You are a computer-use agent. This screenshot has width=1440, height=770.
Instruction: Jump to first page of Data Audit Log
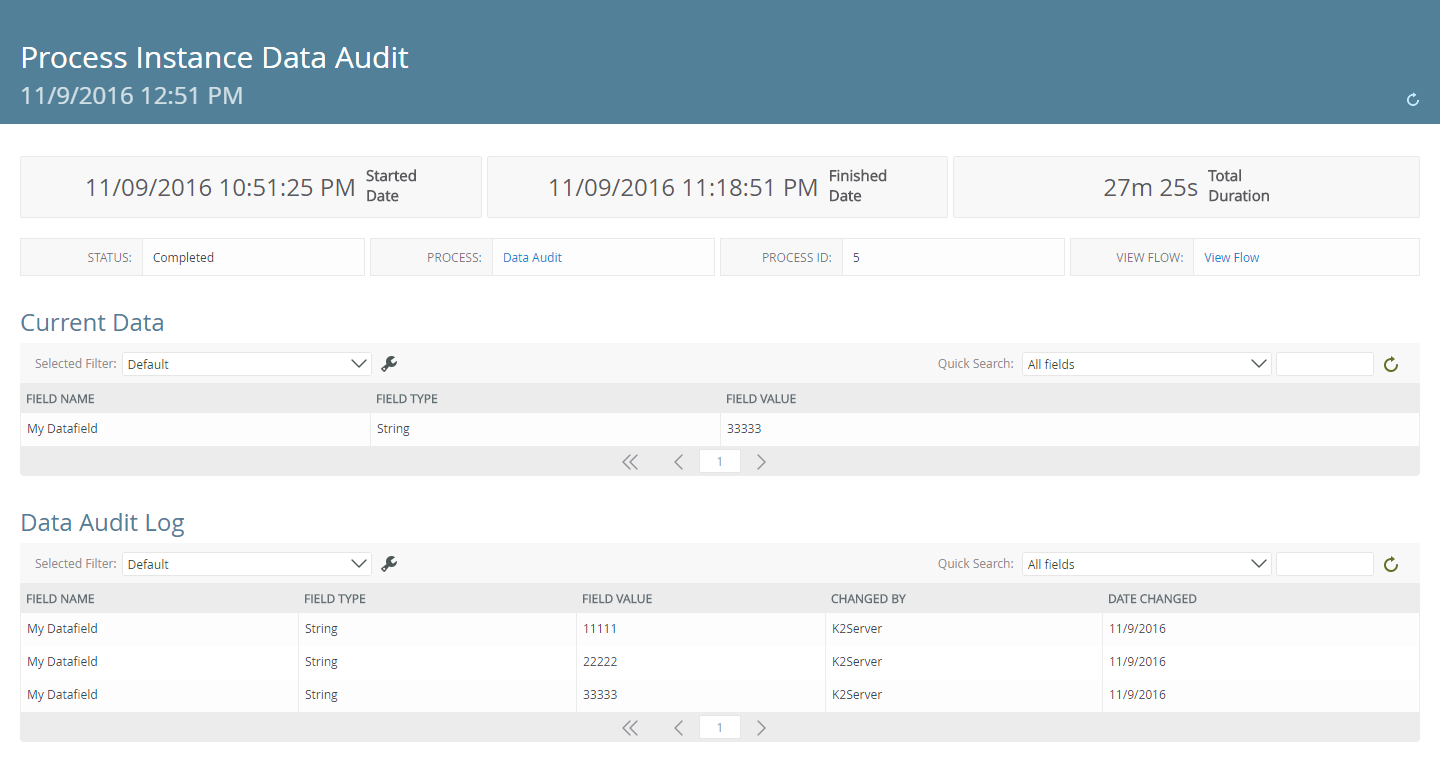click(630, 728)
